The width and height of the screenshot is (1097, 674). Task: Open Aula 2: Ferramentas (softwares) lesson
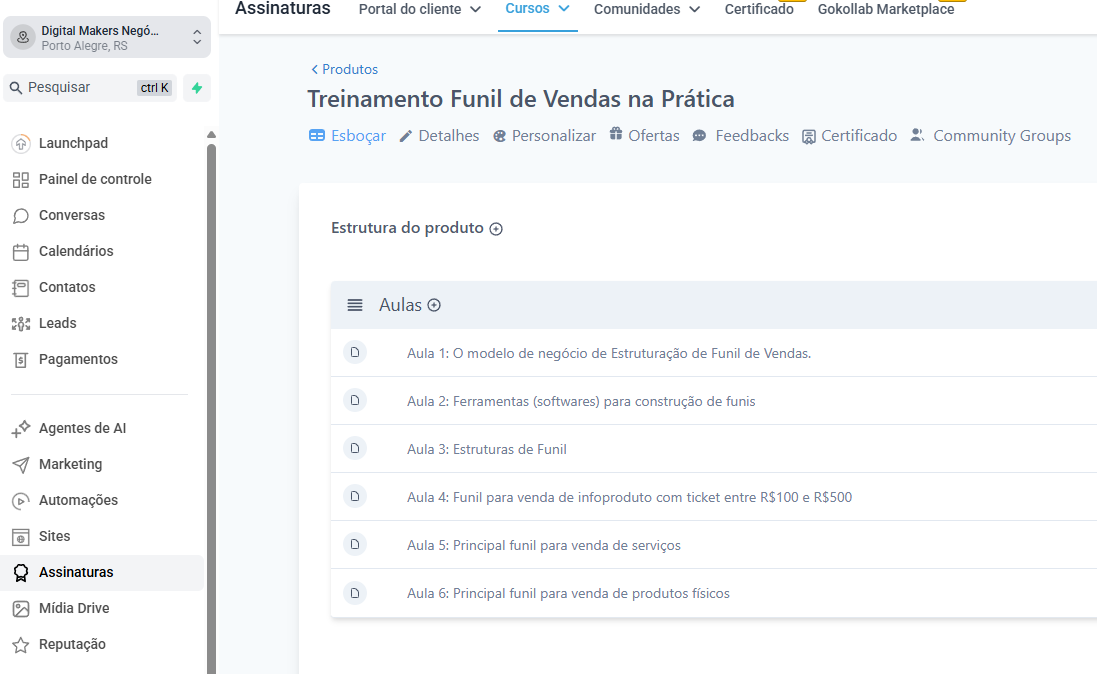coord(581,402)
